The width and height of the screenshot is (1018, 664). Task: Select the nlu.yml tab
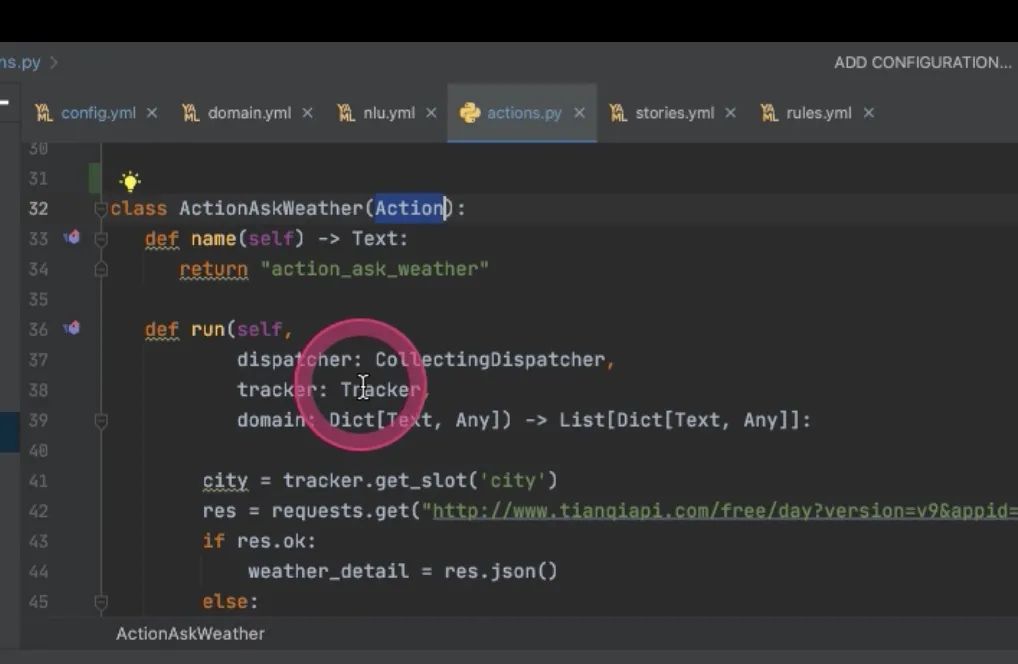click(x=389, y=113)
